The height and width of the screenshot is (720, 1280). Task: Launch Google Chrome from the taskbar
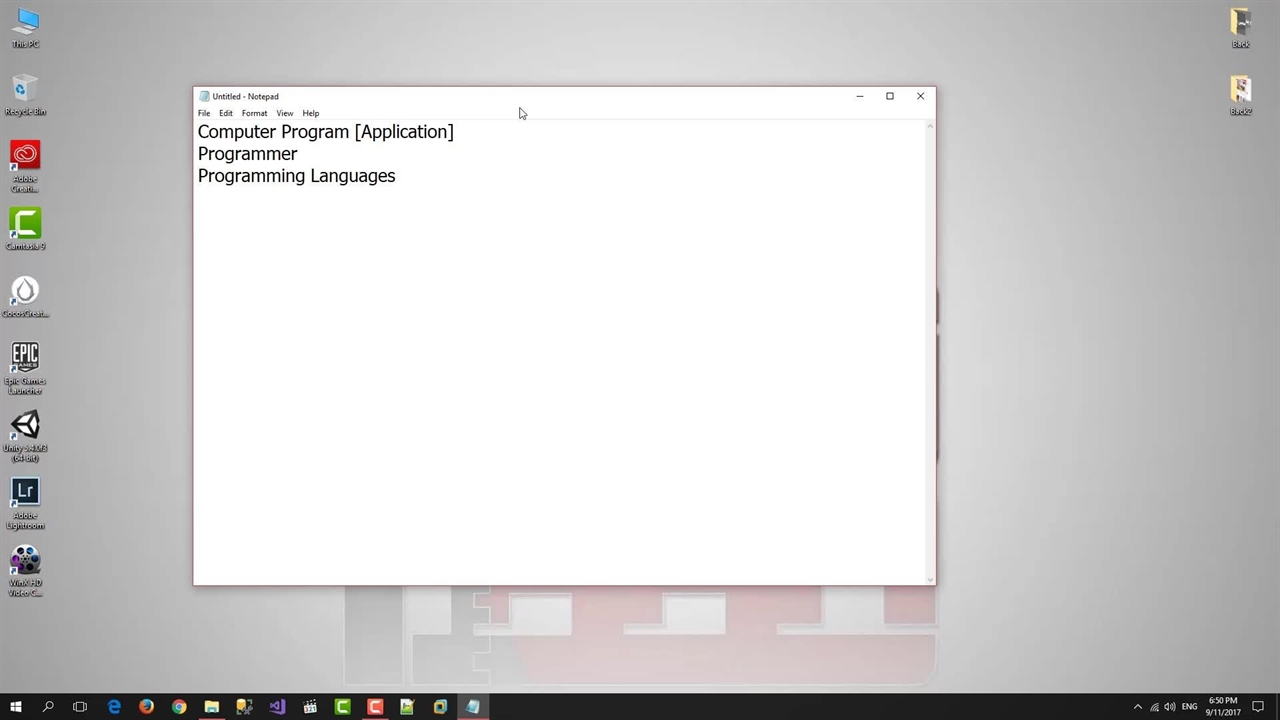179,707
